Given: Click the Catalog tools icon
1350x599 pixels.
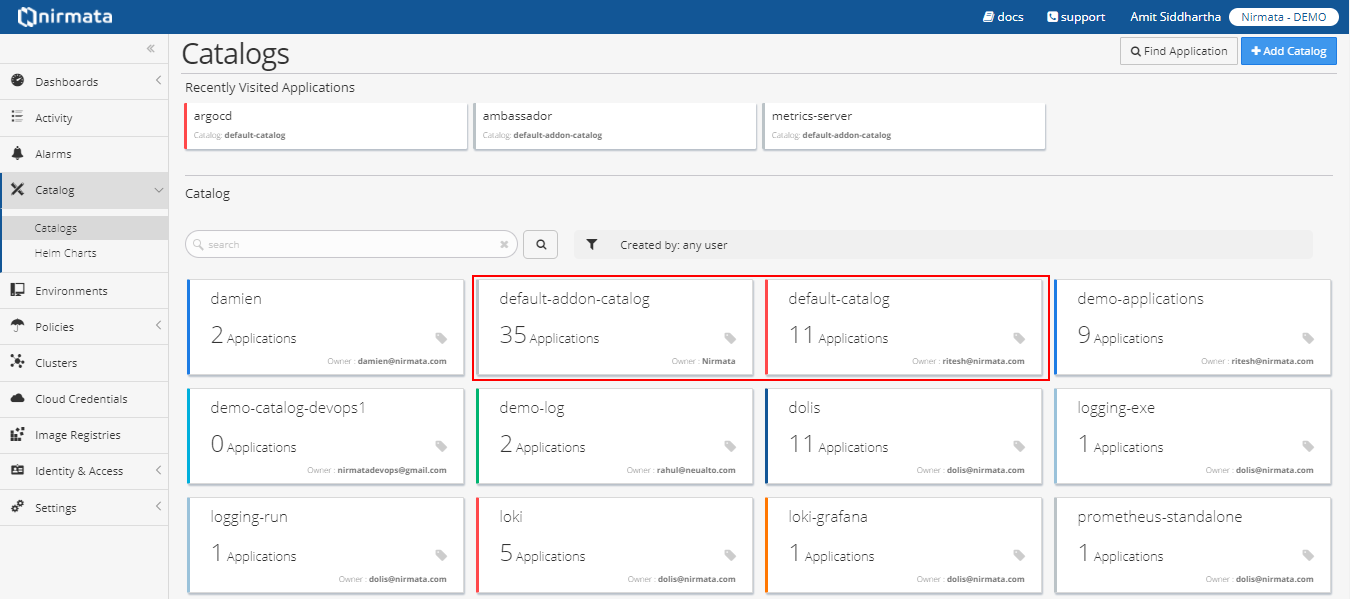Looking at the screenshot, I should 17,189.
